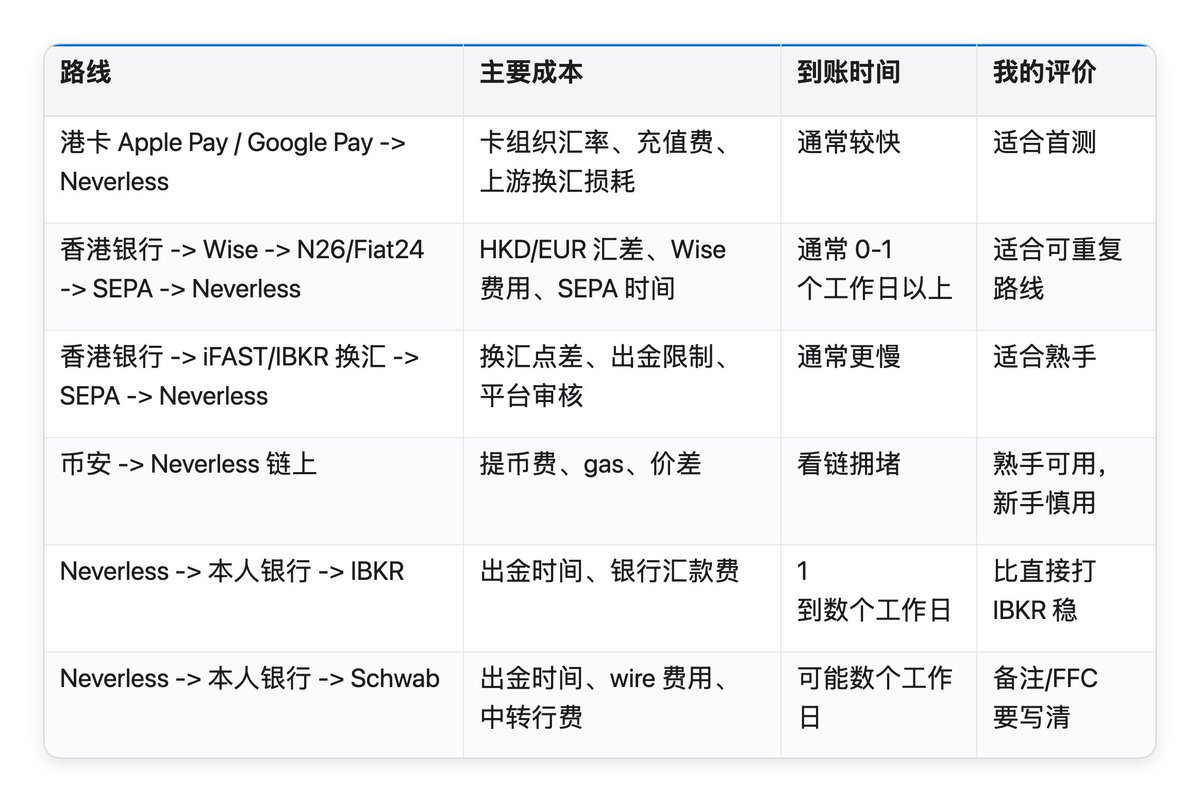Viewport: 1200px width, 802px height.
Task: Select the 港卡 Apple Pay / Google Pay route cell
Action: (253, 169)
